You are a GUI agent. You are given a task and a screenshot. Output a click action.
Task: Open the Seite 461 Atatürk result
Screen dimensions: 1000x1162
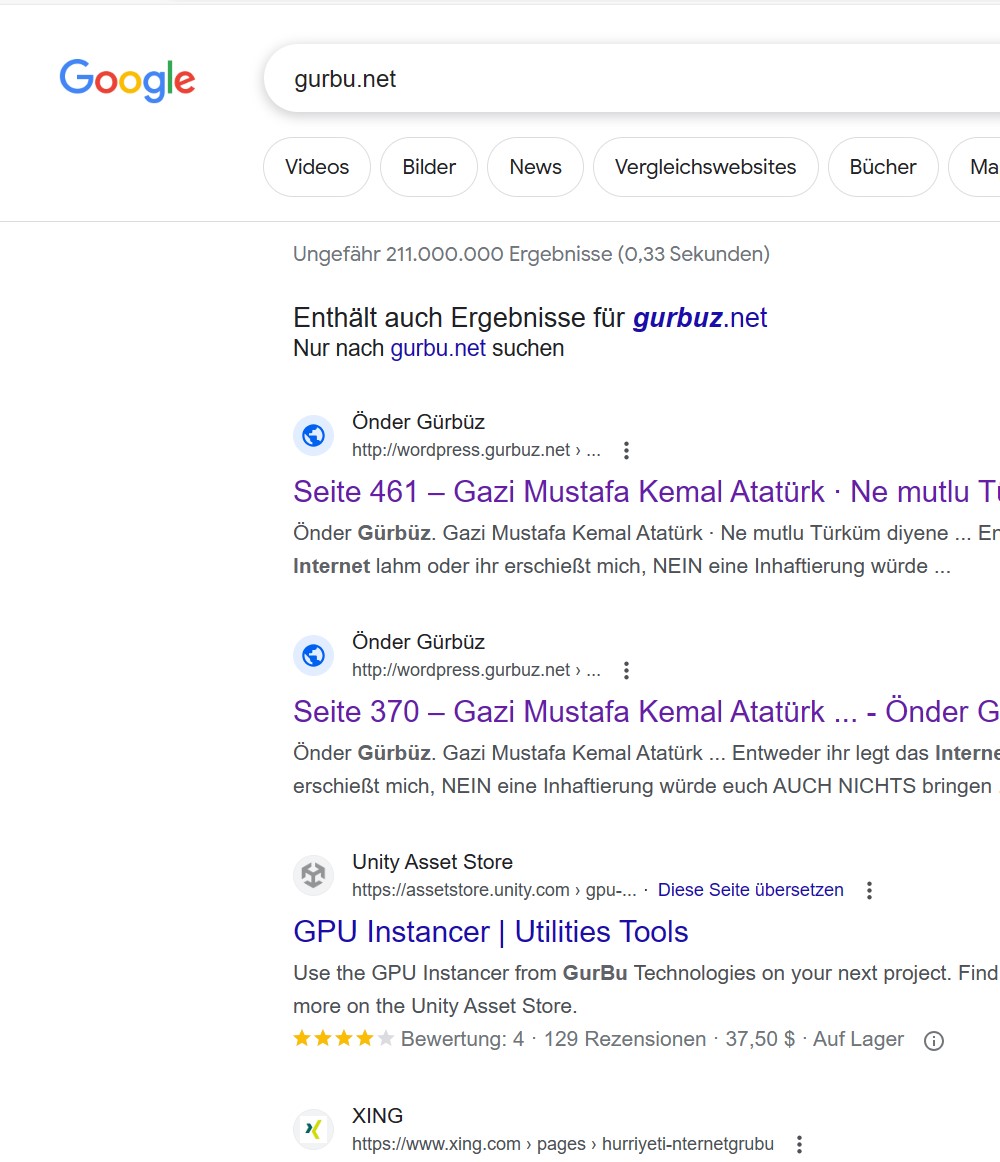point(646,492)
